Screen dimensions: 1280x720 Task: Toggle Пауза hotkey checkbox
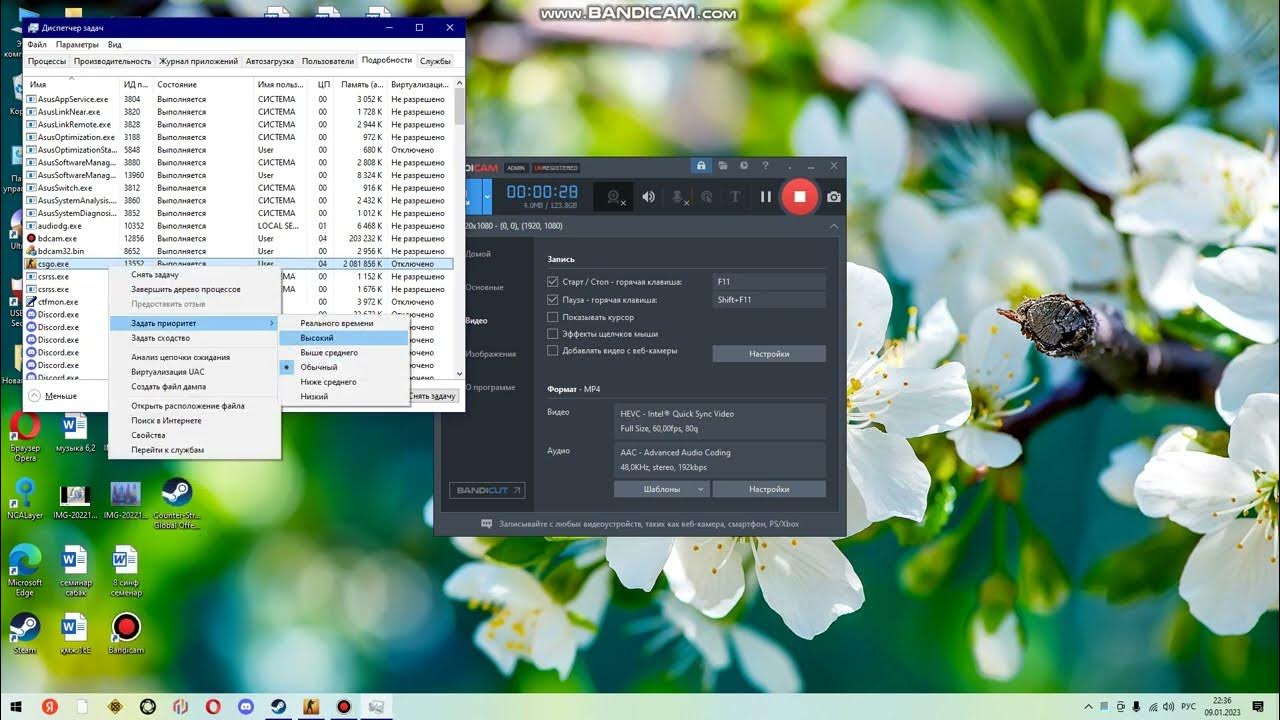tap(553, 299)
